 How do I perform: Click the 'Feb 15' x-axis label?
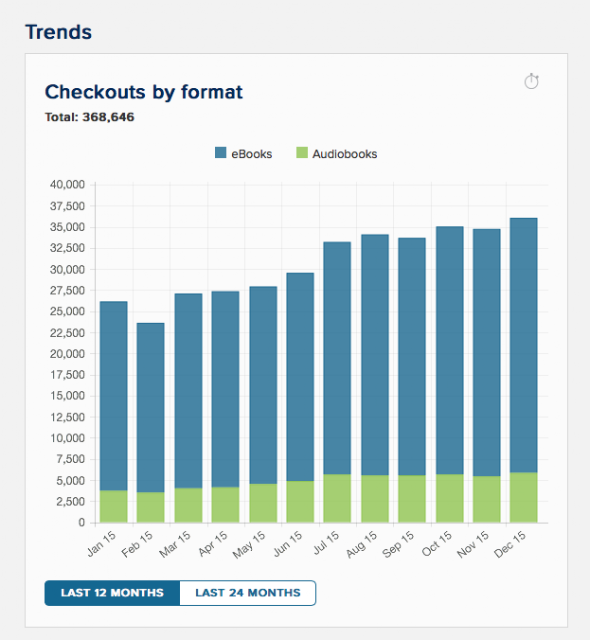137,544
